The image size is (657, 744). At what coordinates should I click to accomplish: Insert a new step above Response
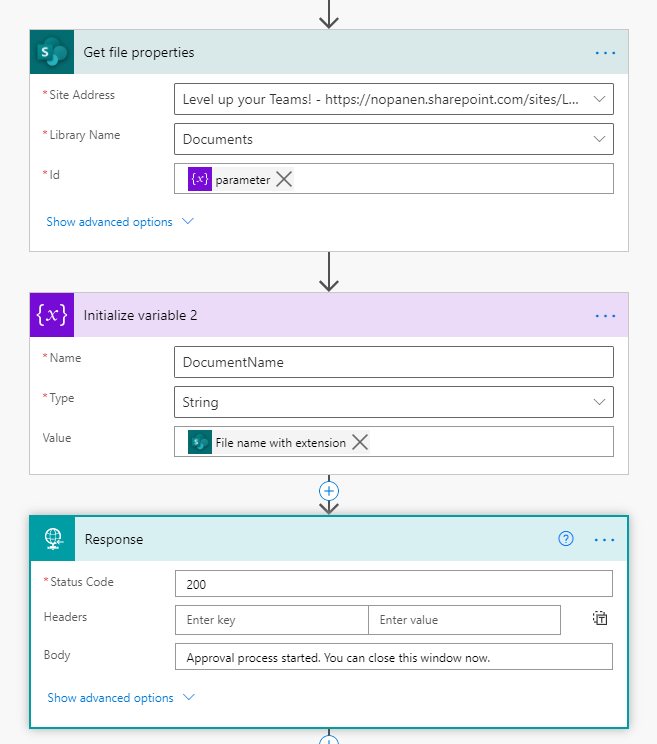click(329, 491)
